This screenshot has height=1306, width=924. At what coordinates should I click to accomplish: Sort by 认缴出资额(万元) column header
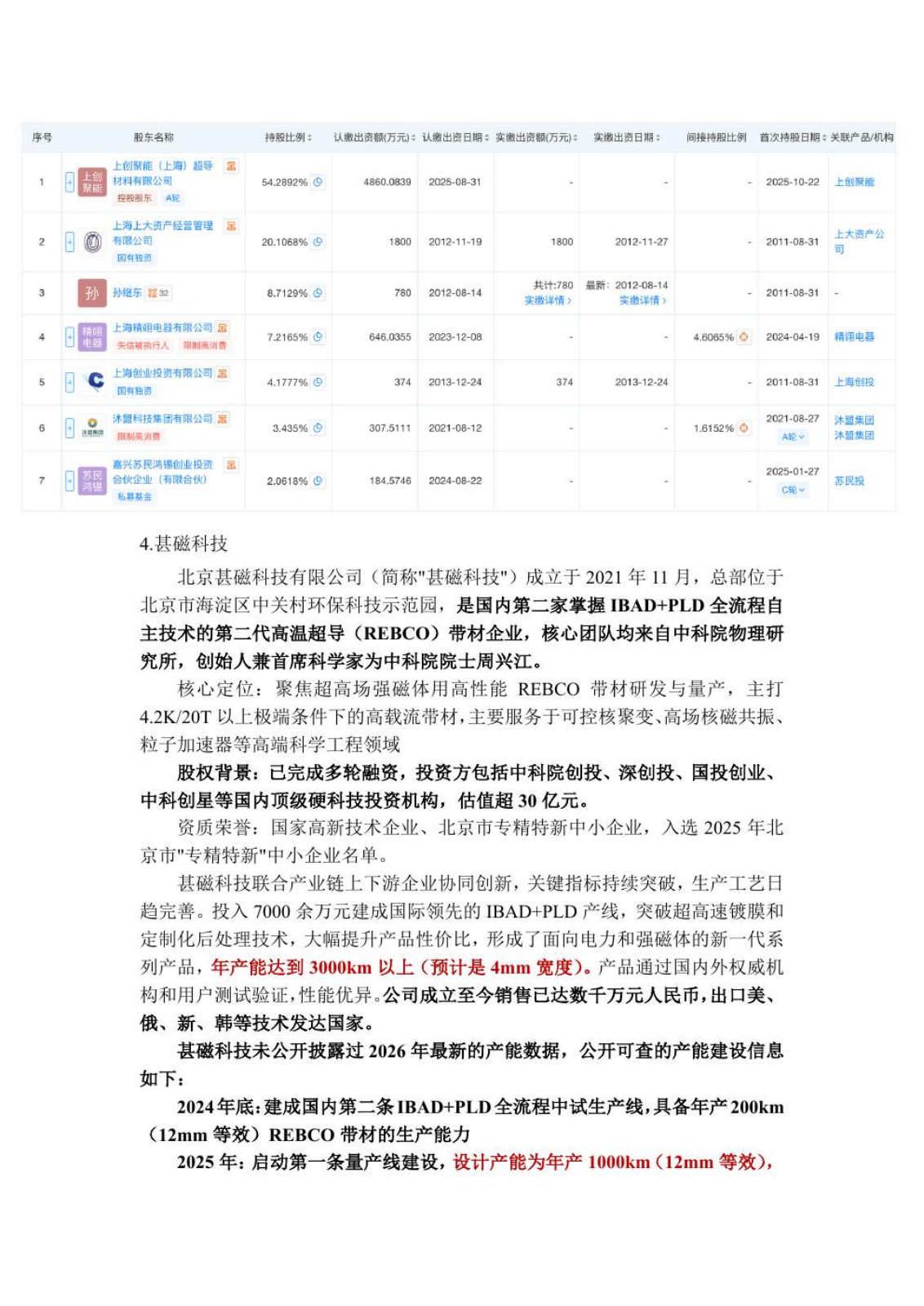click(374, 137)
